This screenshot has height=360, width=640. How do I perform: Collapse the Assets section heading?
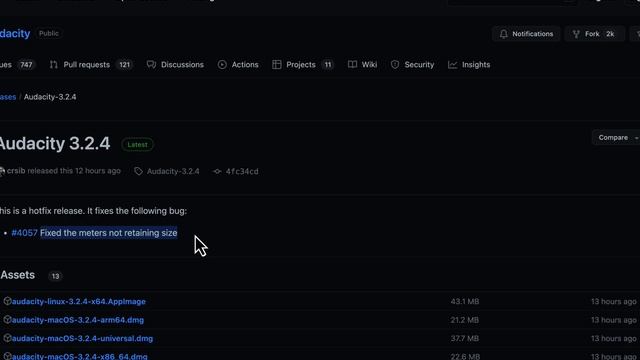(18, 275)
